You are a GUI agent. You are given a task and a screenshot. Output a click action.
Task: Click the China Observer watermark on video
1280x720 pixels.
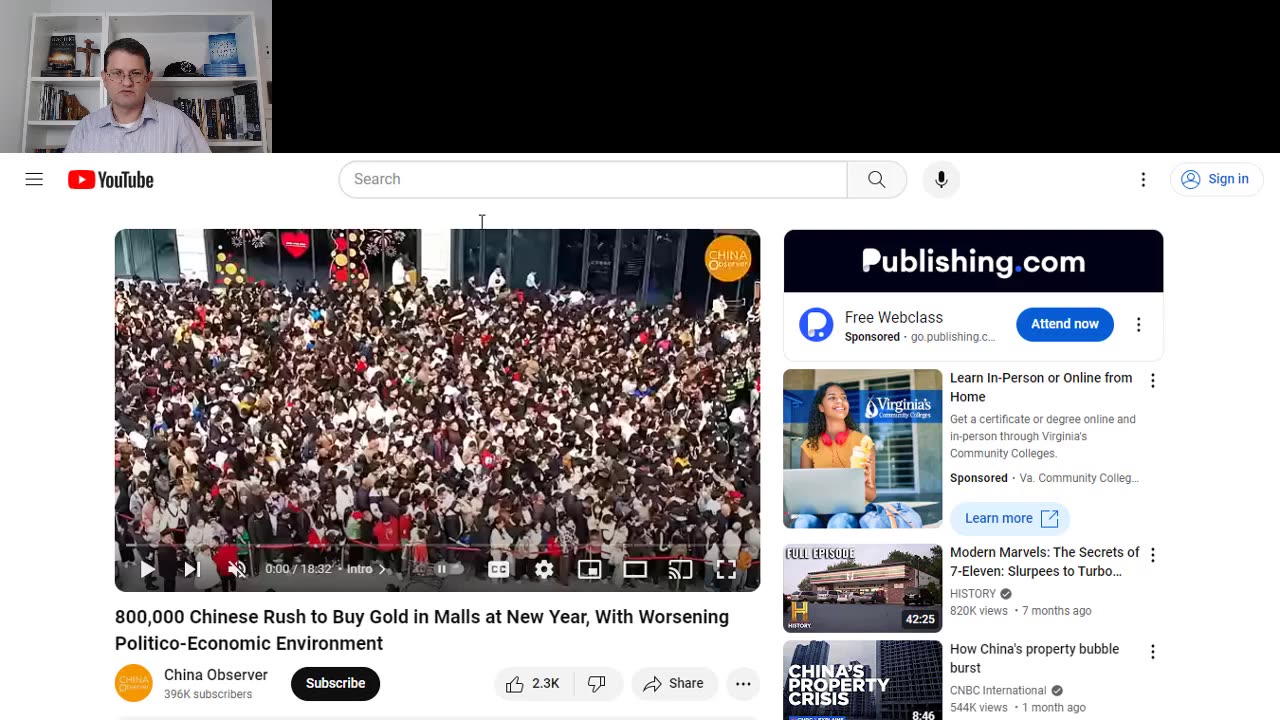point(728,259)
